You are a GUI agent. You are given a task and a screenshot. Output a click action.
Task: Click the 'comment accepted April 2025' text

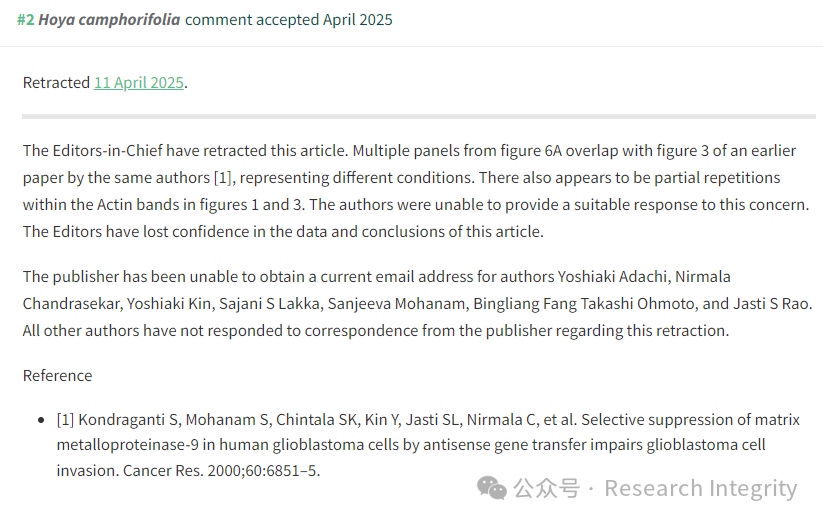289,20
